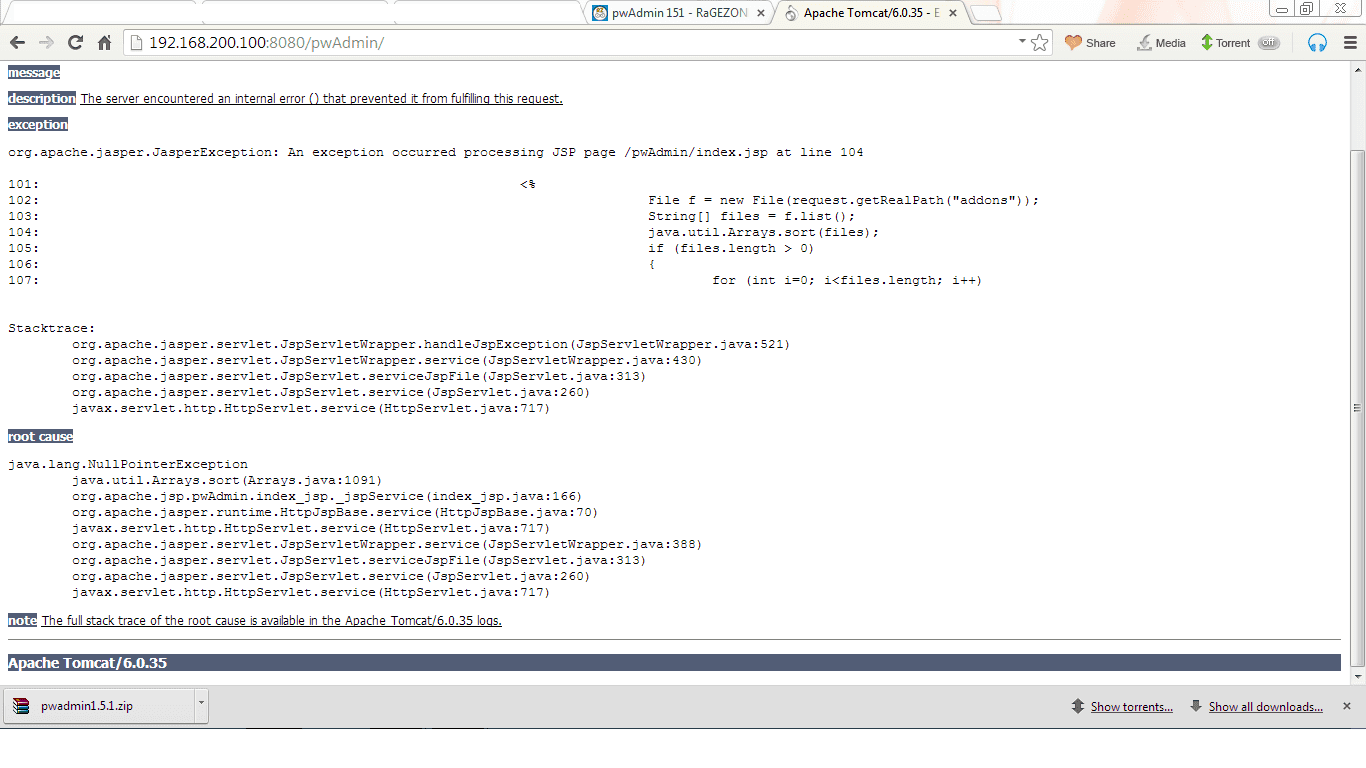The image size is (1366, 768).
Task: Click the 'exception' heading label
Action: [x=38, y=125]
